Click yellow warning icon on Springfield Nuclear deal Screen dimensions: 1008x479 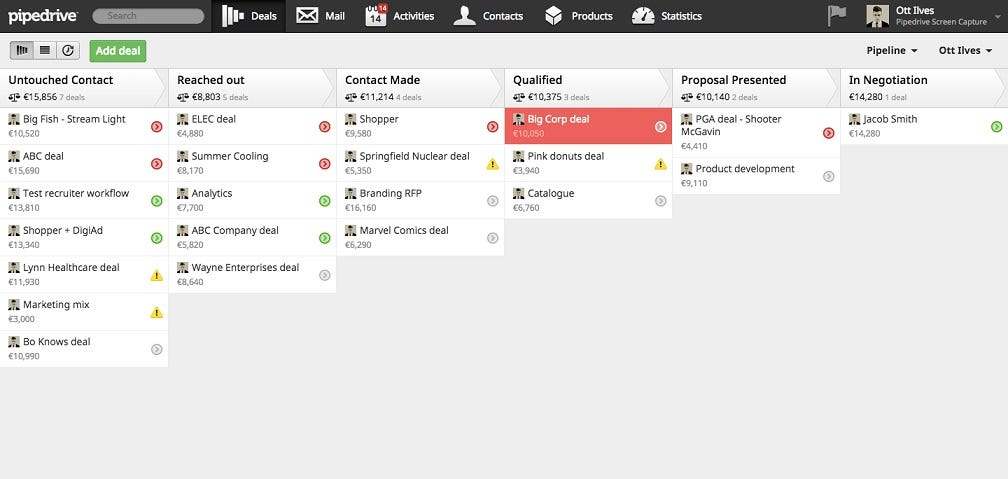[492, 164]
